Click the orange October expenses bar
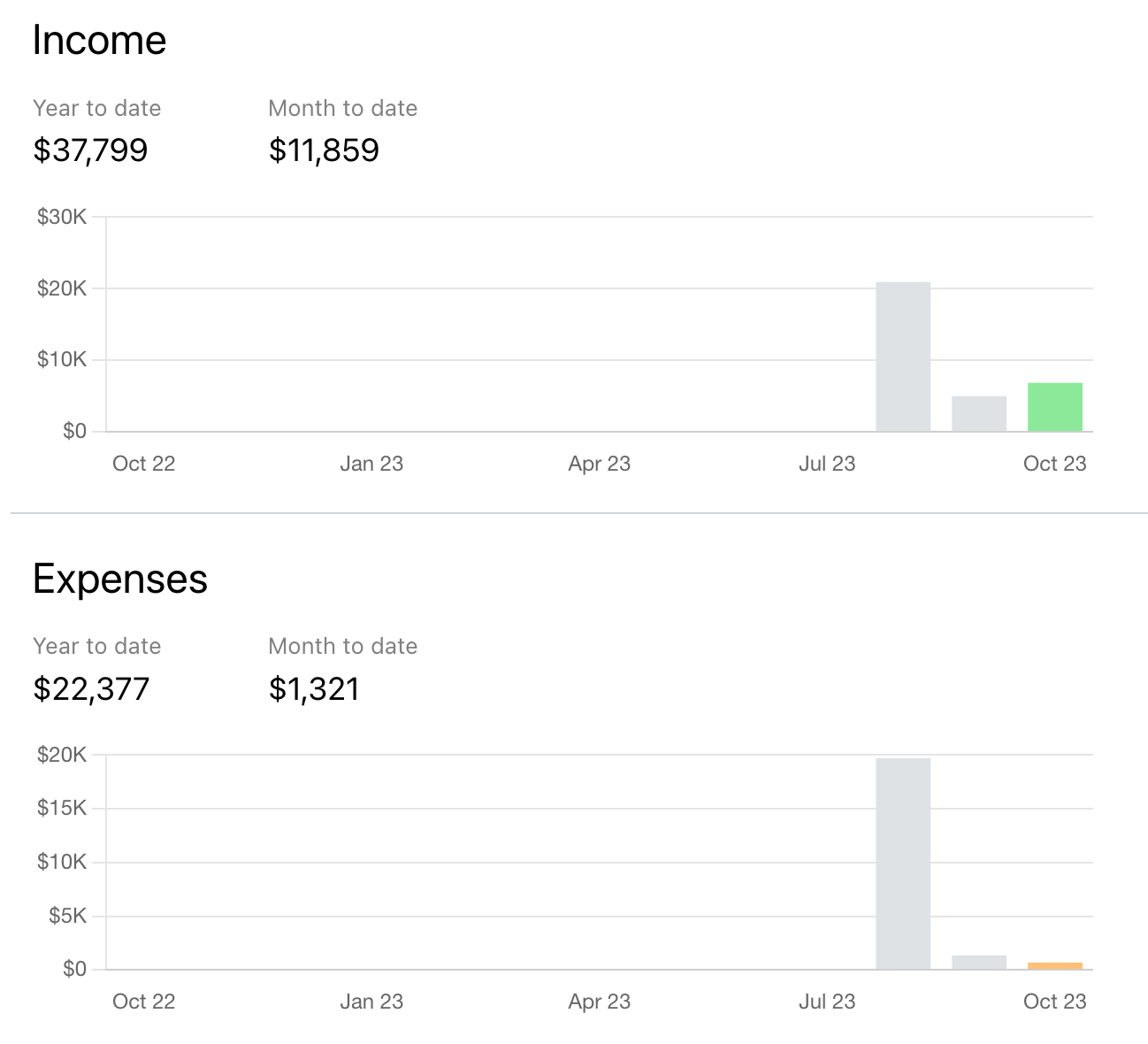 (x=1054, y=965)
